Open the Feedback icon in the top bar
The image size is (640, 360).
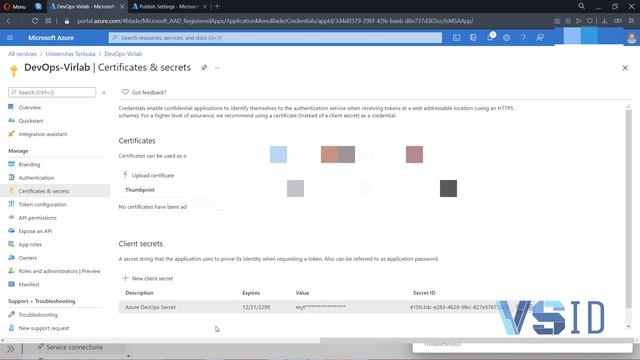540,38
